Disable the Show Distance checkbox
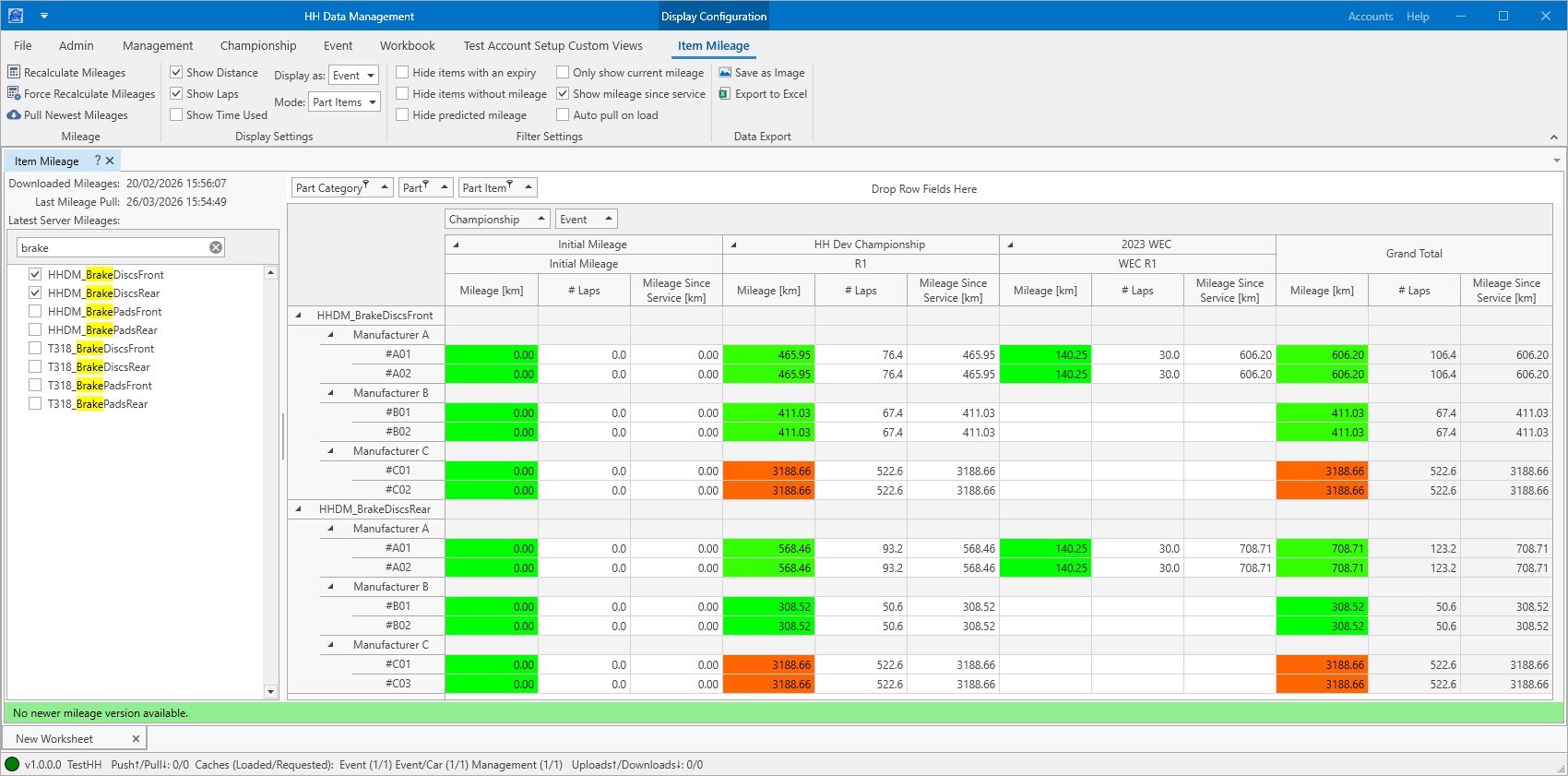This screenshot has width=1568, height=776. tap(176, 72)
